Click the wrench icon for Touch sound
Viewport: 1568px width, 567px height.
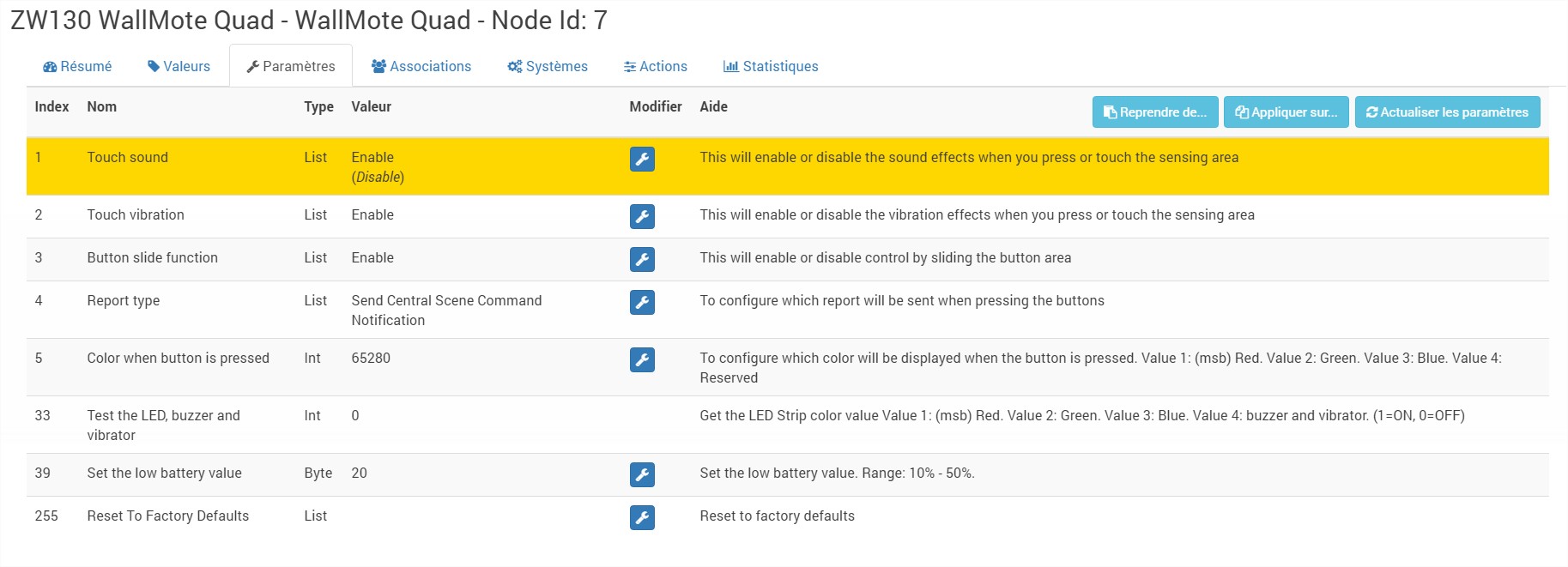[642, 159]
